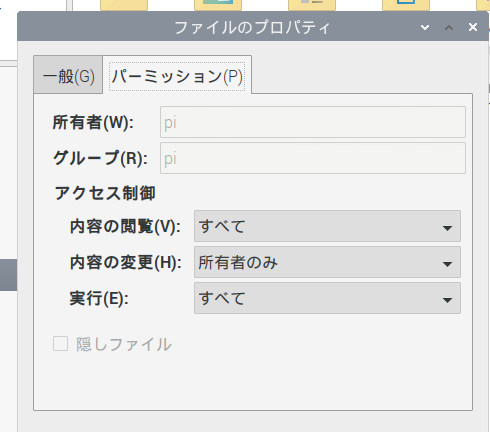Click the アクセス制御 section heading

tap(105, 193)
